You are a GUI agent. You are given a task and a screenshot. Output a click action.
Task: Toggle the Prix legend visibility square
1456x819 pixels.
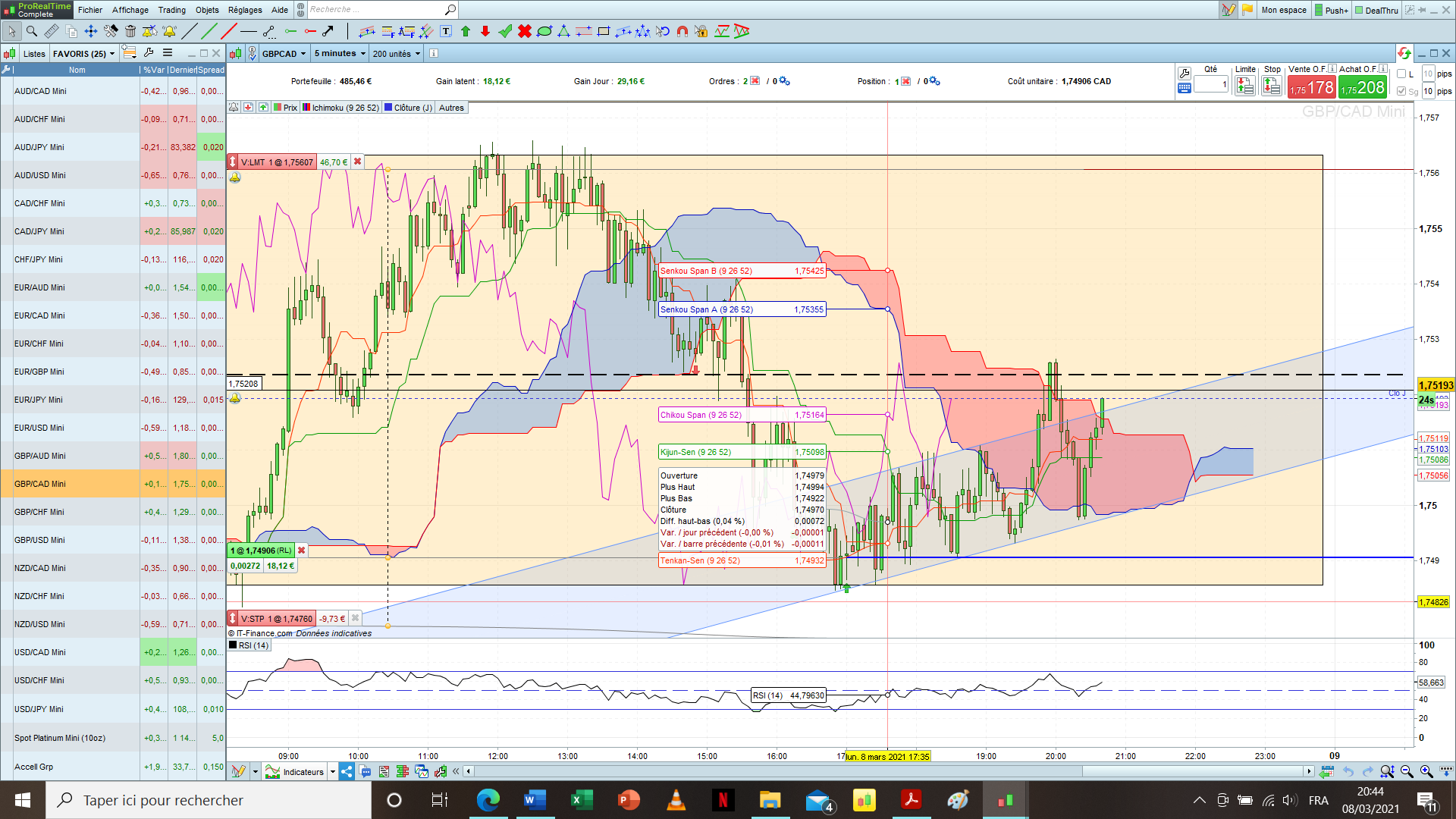278,108
